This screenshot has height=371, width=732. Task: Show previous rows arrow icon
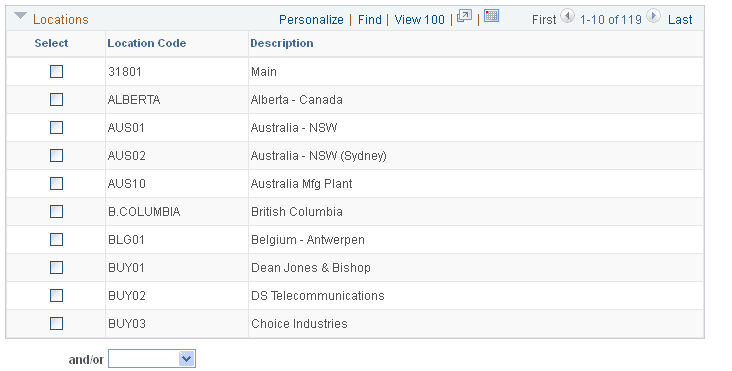[567, 16]
